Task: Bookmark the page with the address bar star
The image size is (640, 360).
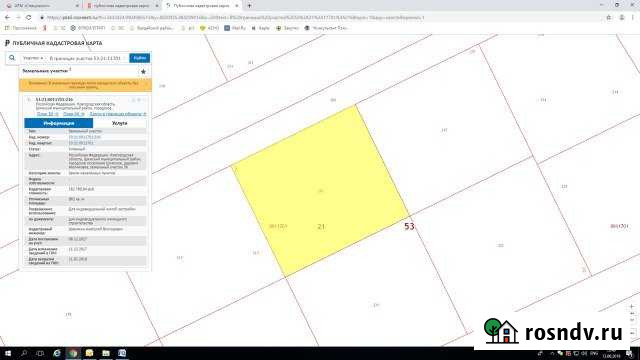Action: coord(609,18)
